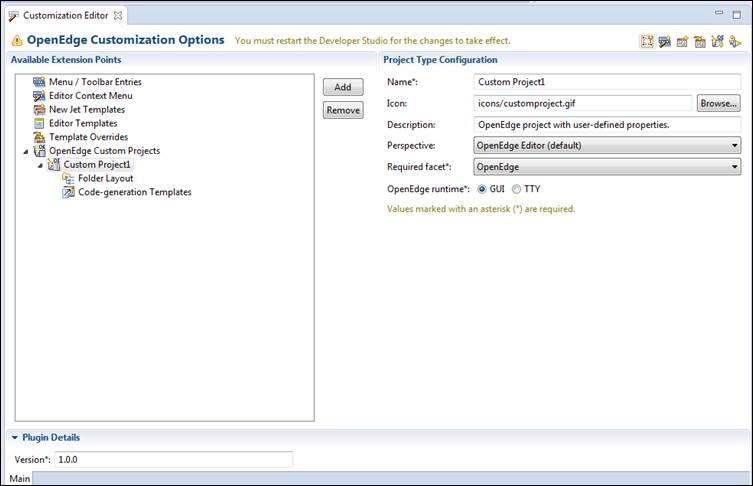Collapse the Custom Project1 node

pyautogui.click(x=40, y=166)
